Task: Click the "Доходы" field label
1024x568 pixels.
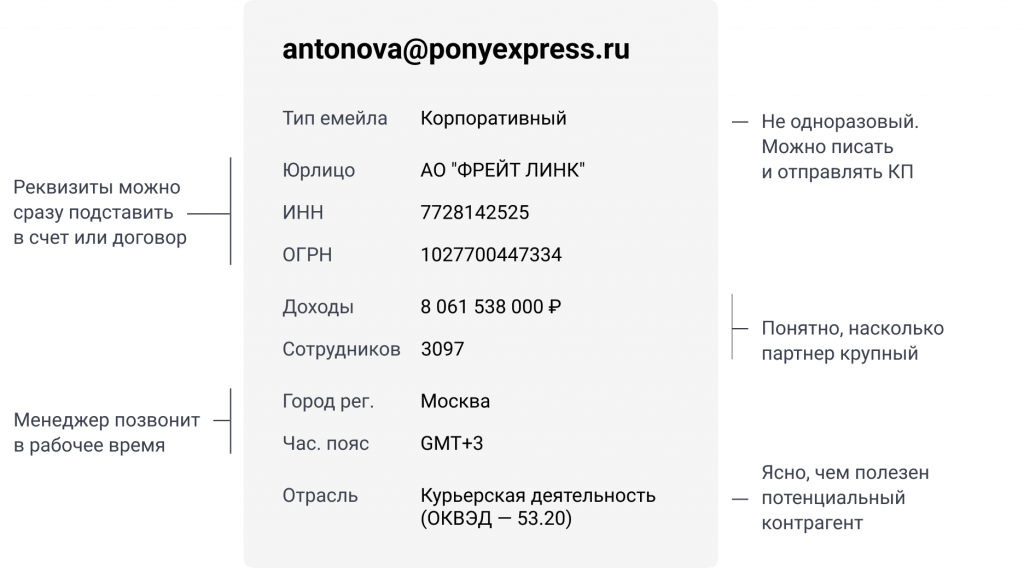Action: 318,307
